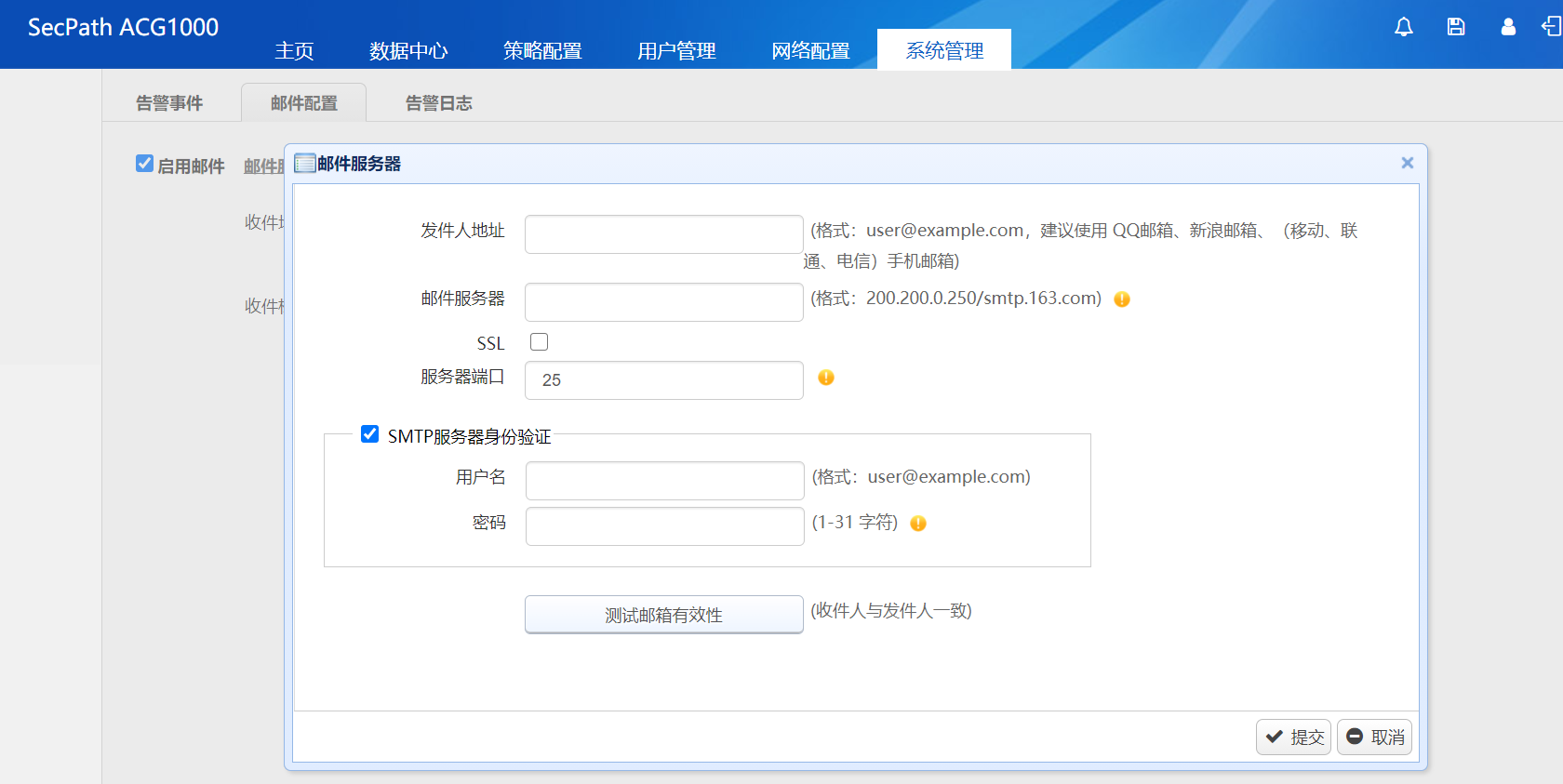Viewport: 1563px width, 784px height.
Task: Uncheck SMTP服务器身份验证 checkbox
Action: tap(369, 434)
